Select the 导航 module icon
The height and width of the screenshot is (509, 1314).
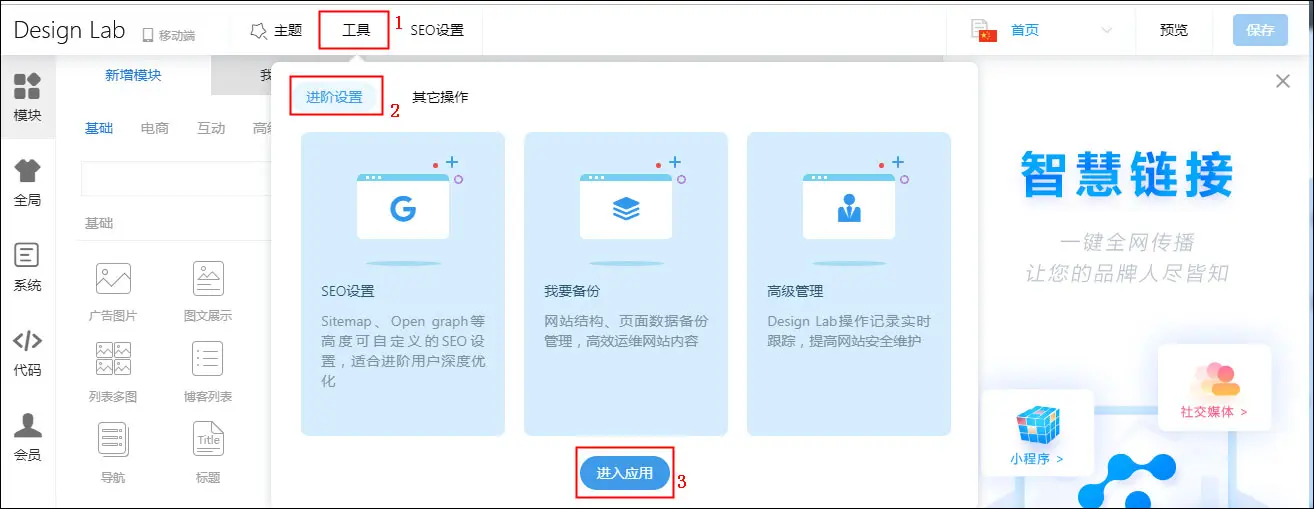tap(113, 440)
